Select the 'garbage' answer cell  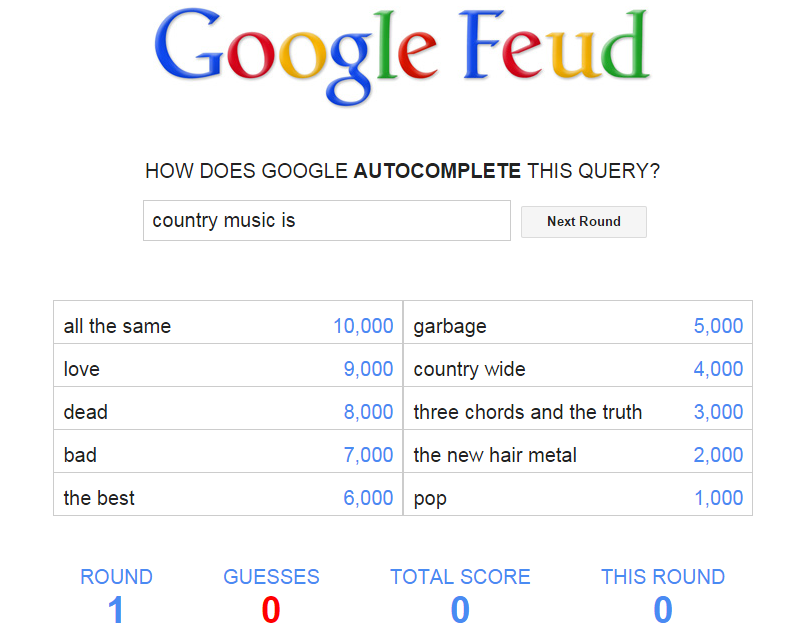click(x=578, y=326)
